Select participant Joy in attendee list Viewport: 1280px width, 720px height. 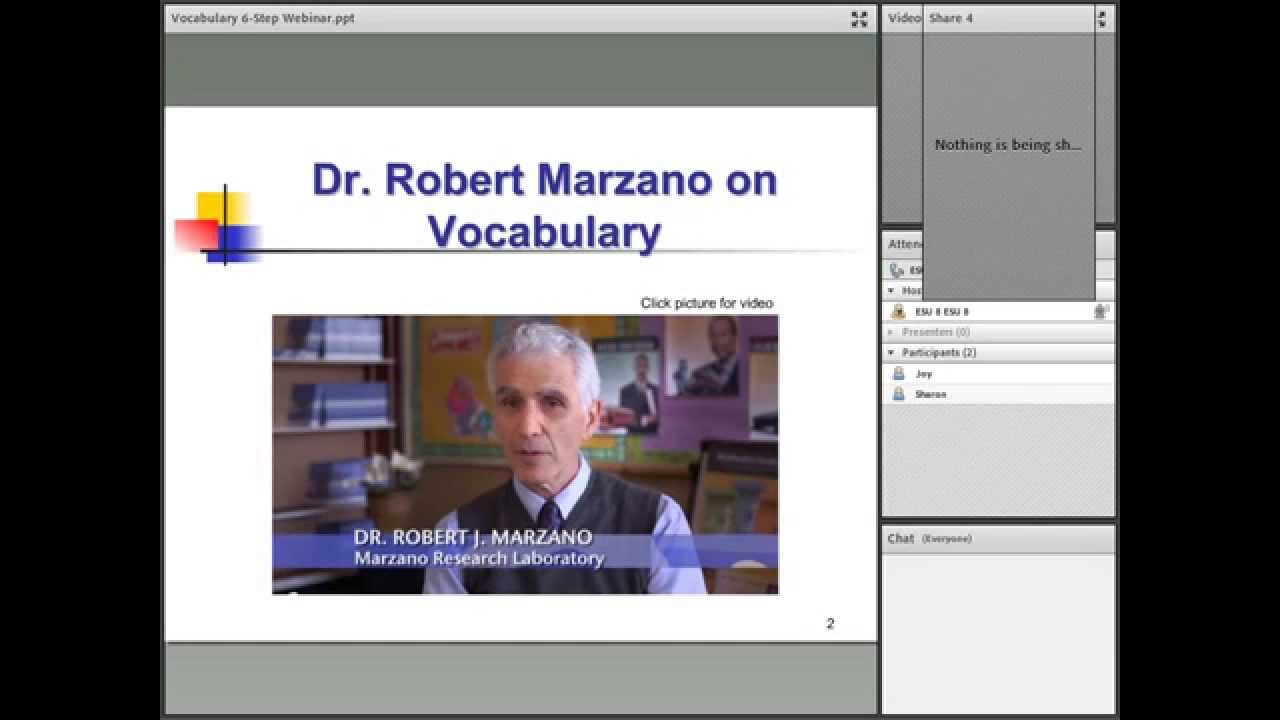(998, 374)
